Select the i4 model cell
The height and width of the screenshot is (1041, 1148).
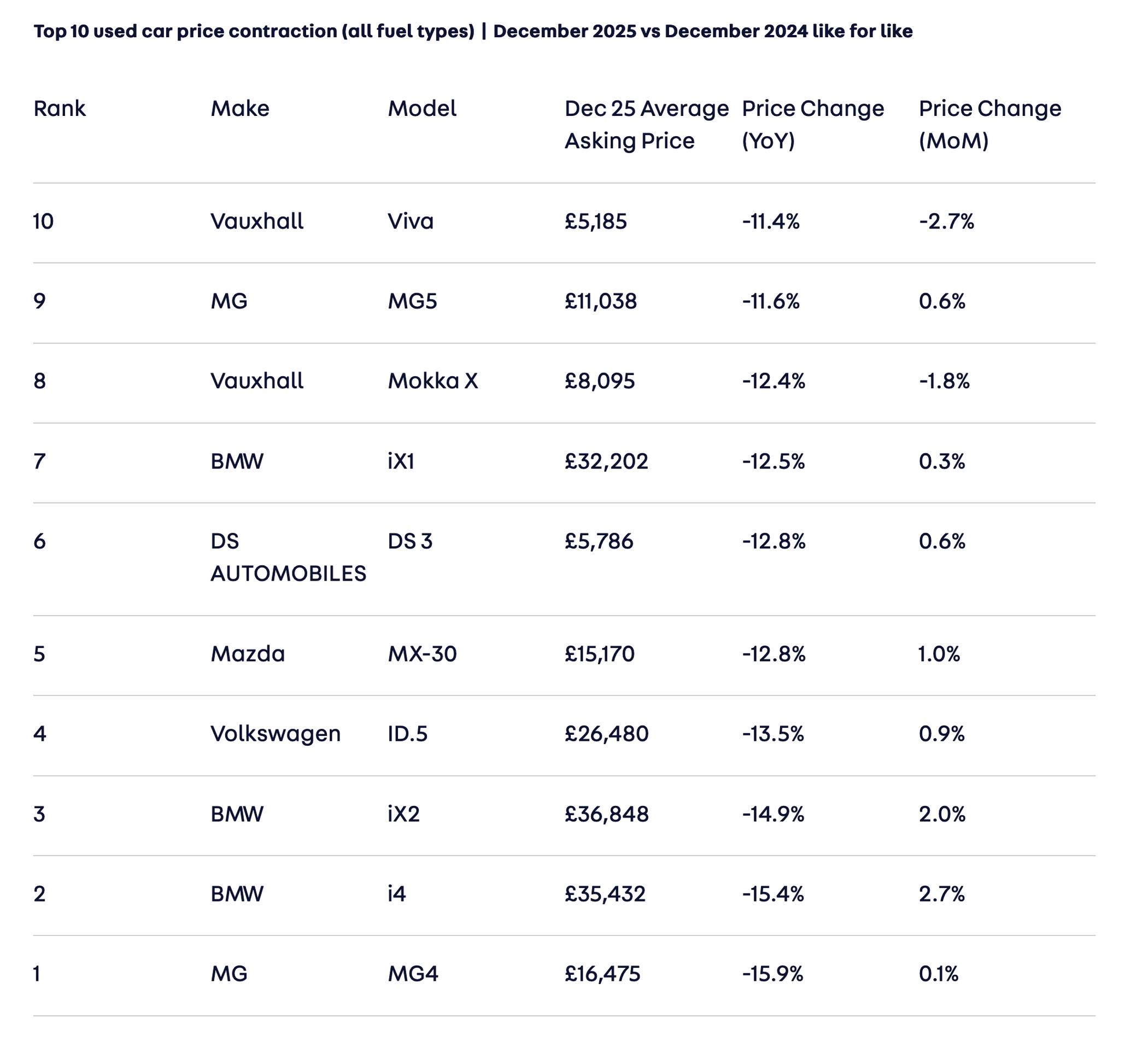(x=397, y=893)
